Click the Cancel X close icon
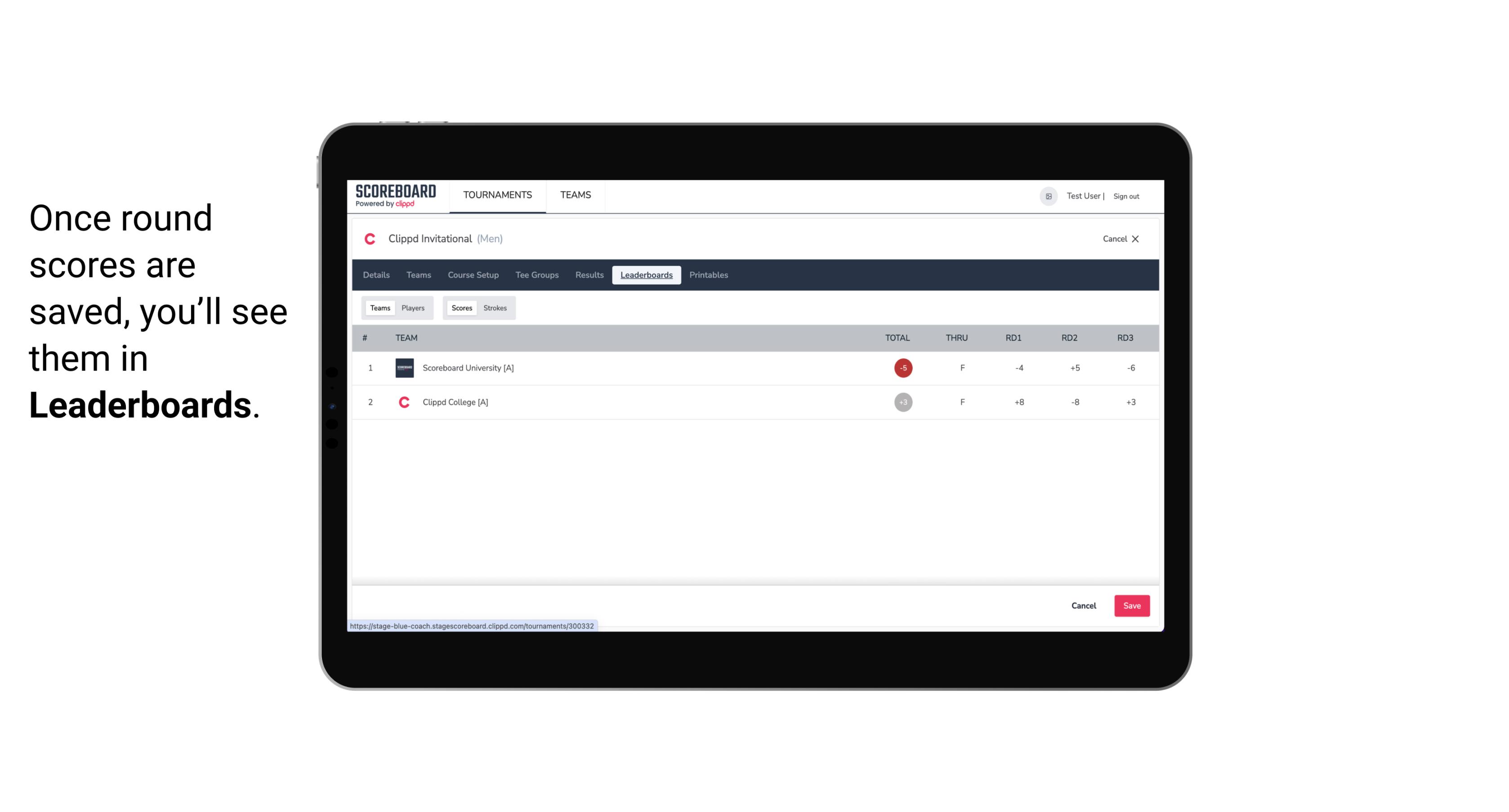Screen dimensions: 1509x812 pyautogui.click(x=1135, y=238)
